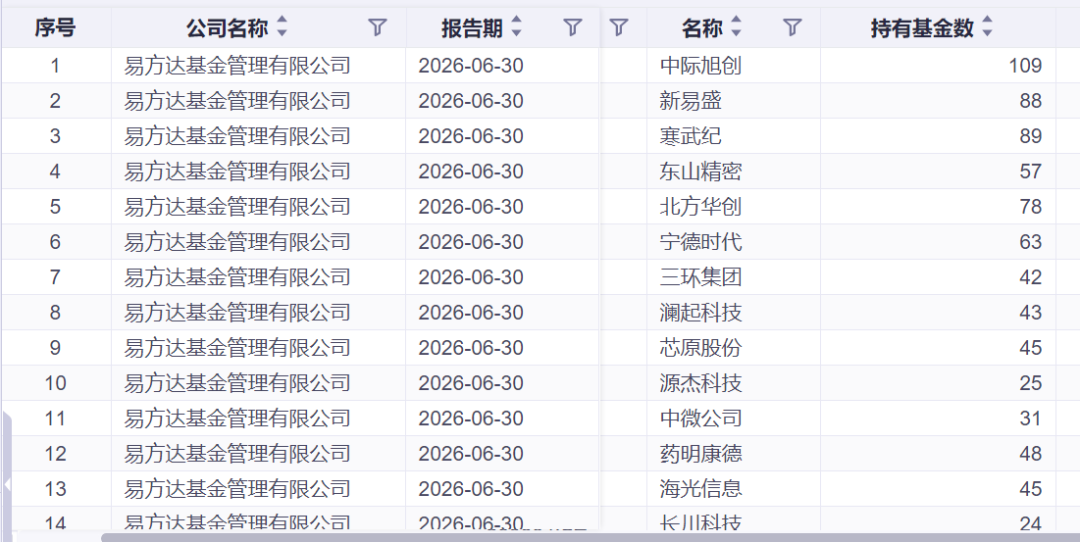Select the 芯原股份 cell

point(734,348)
